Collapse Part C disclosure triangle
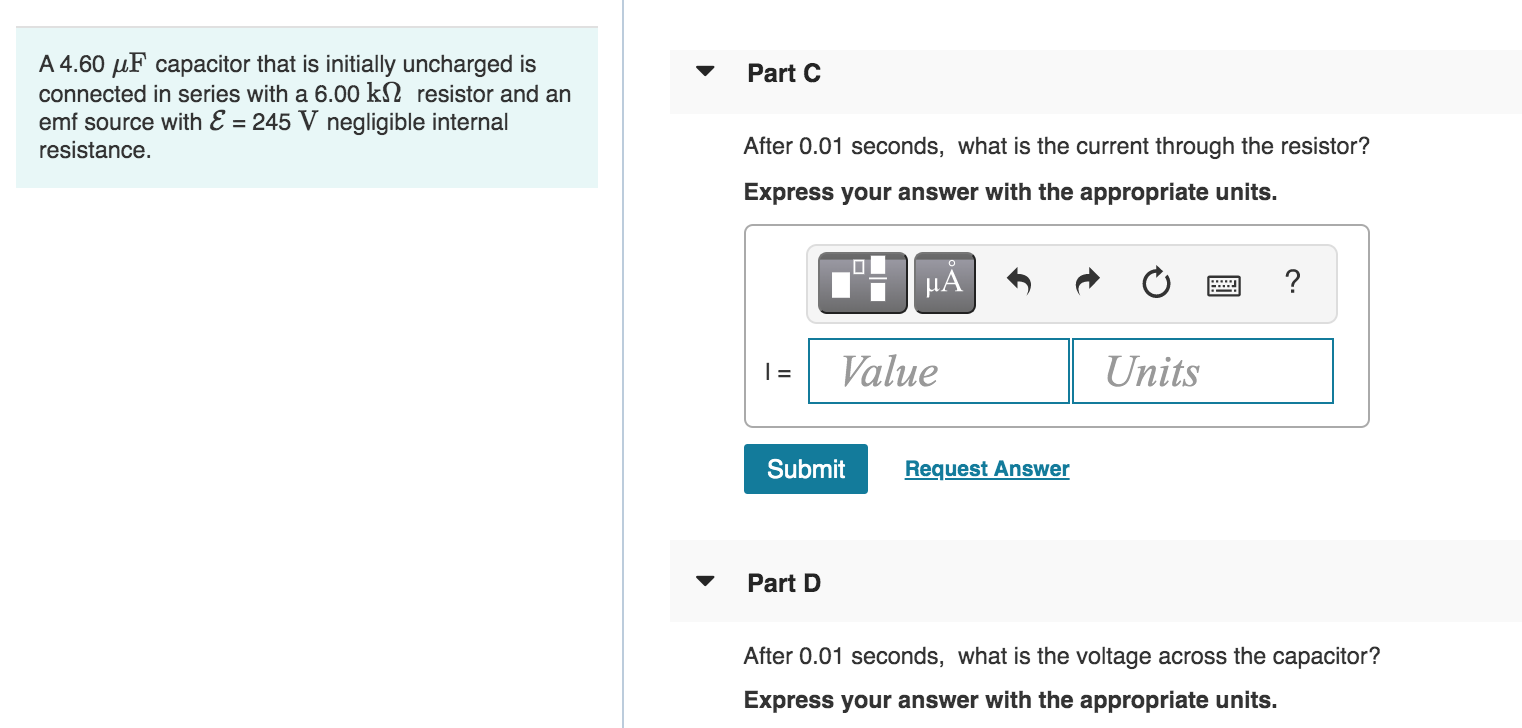 pyautogui.click(x=706, y=72)
